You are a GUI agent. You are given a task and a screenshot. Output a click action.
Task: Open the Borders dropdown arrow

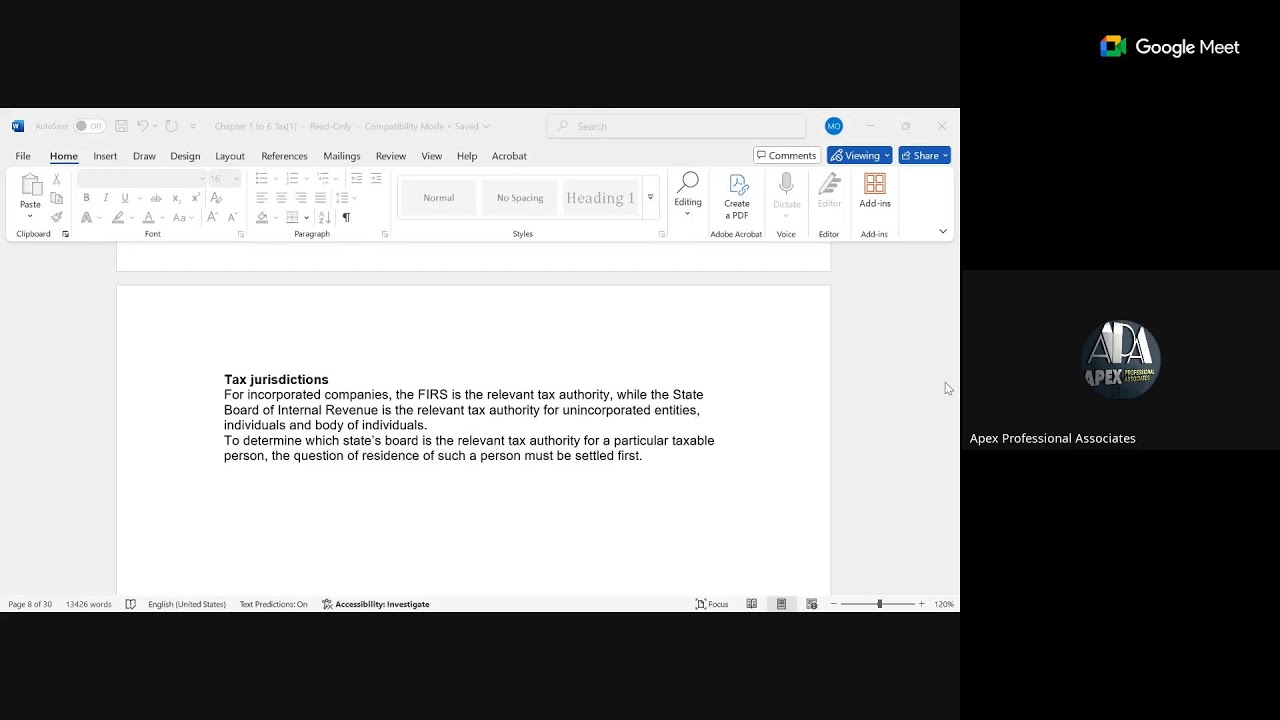(x=306, y=217)
